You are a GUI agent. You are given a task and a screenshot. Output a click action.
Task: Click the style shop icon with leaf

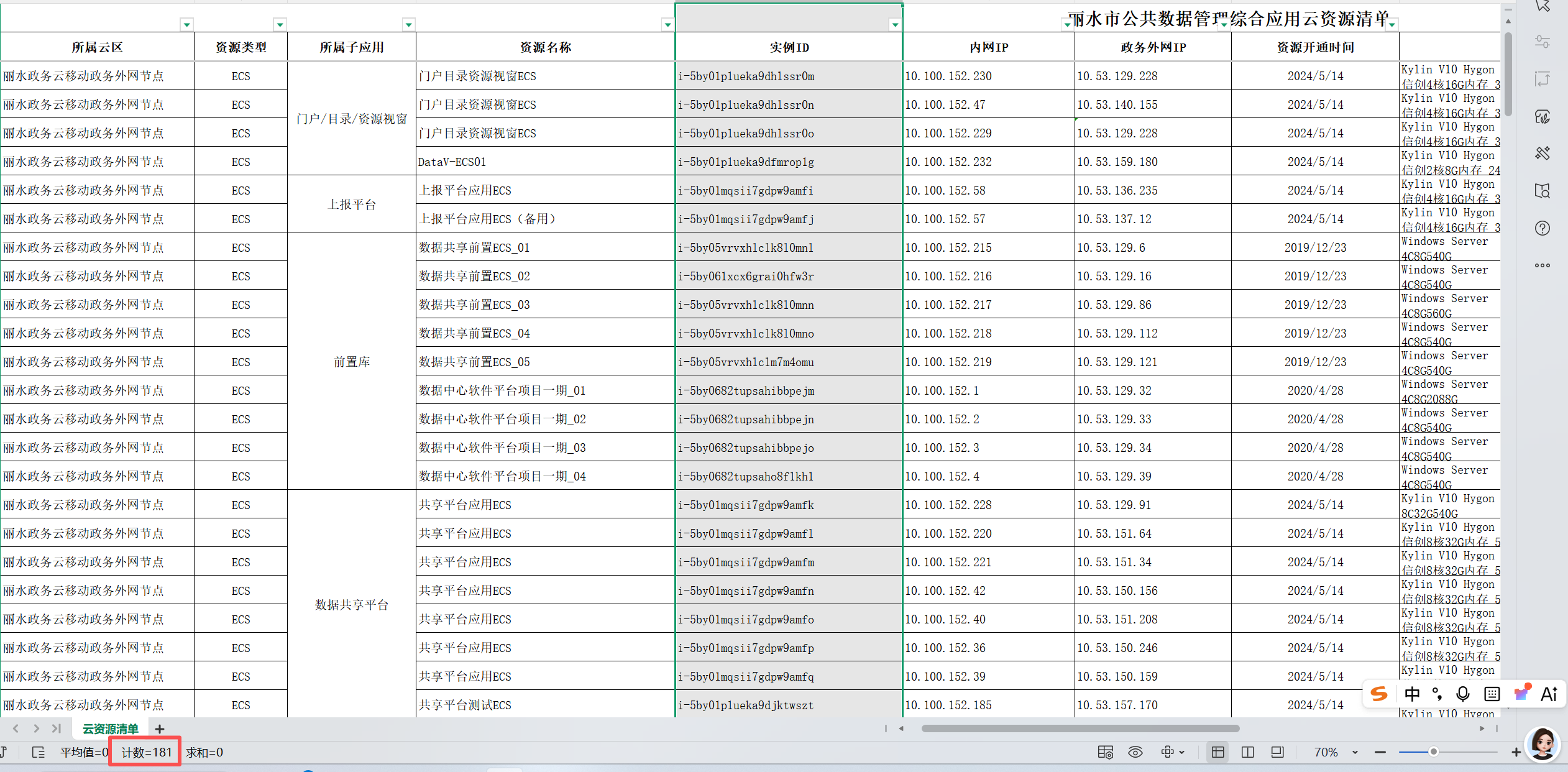pyautogui.click(x=1542, y=116)
